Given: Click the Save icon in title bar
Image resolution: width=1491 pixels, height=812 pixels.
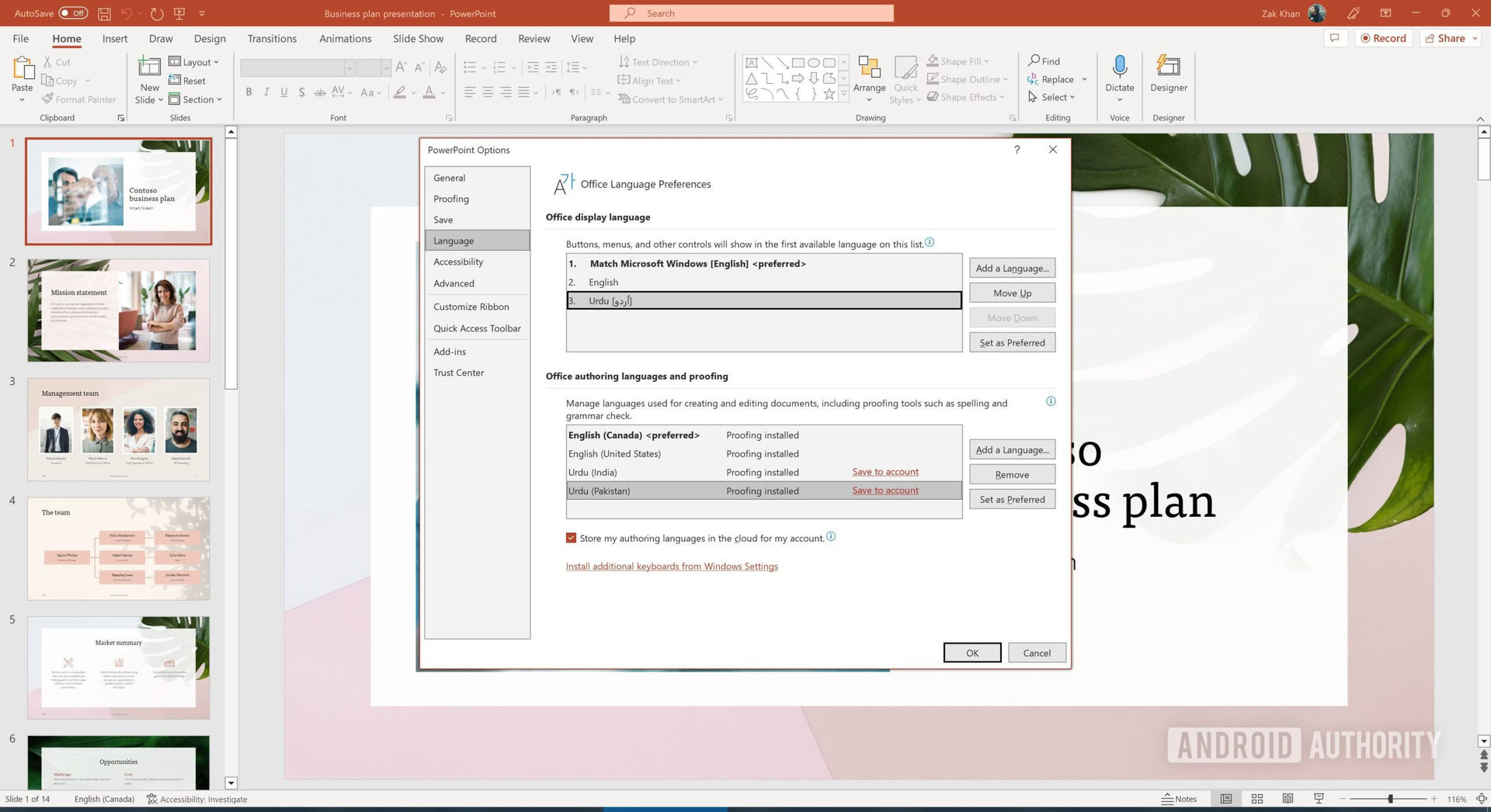Looking at the screenshot, I should (x=104, y=13).
